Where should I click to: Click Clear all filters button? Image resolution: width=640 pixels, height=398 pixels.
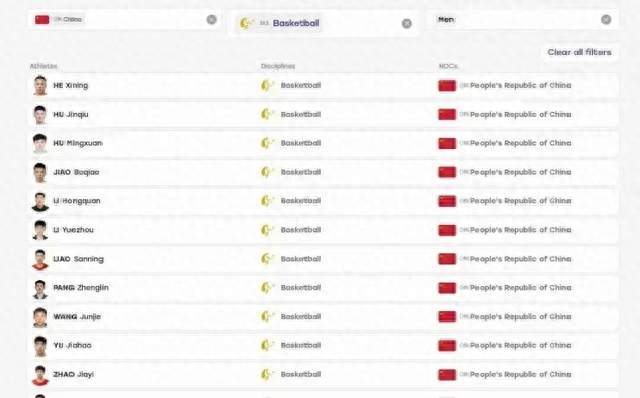[x=579, y=52]
